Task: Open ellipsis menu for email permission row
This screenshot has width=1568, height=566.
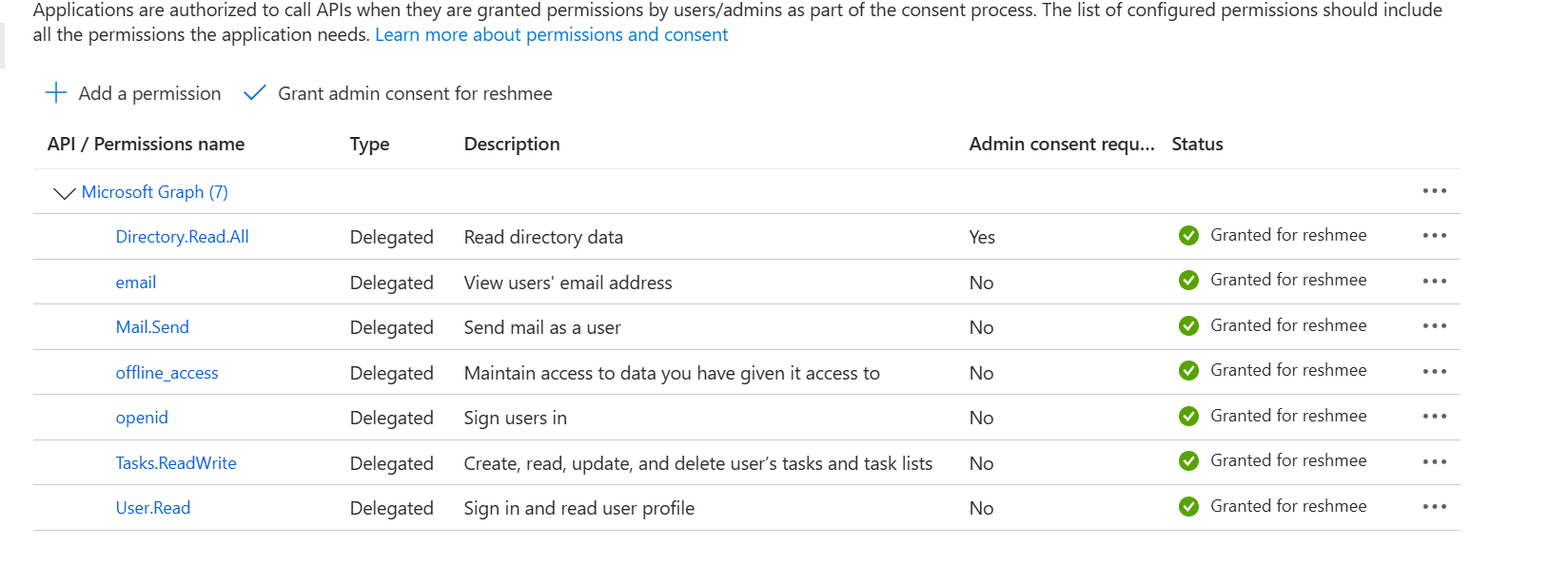Action: (x=1434, y=282)
